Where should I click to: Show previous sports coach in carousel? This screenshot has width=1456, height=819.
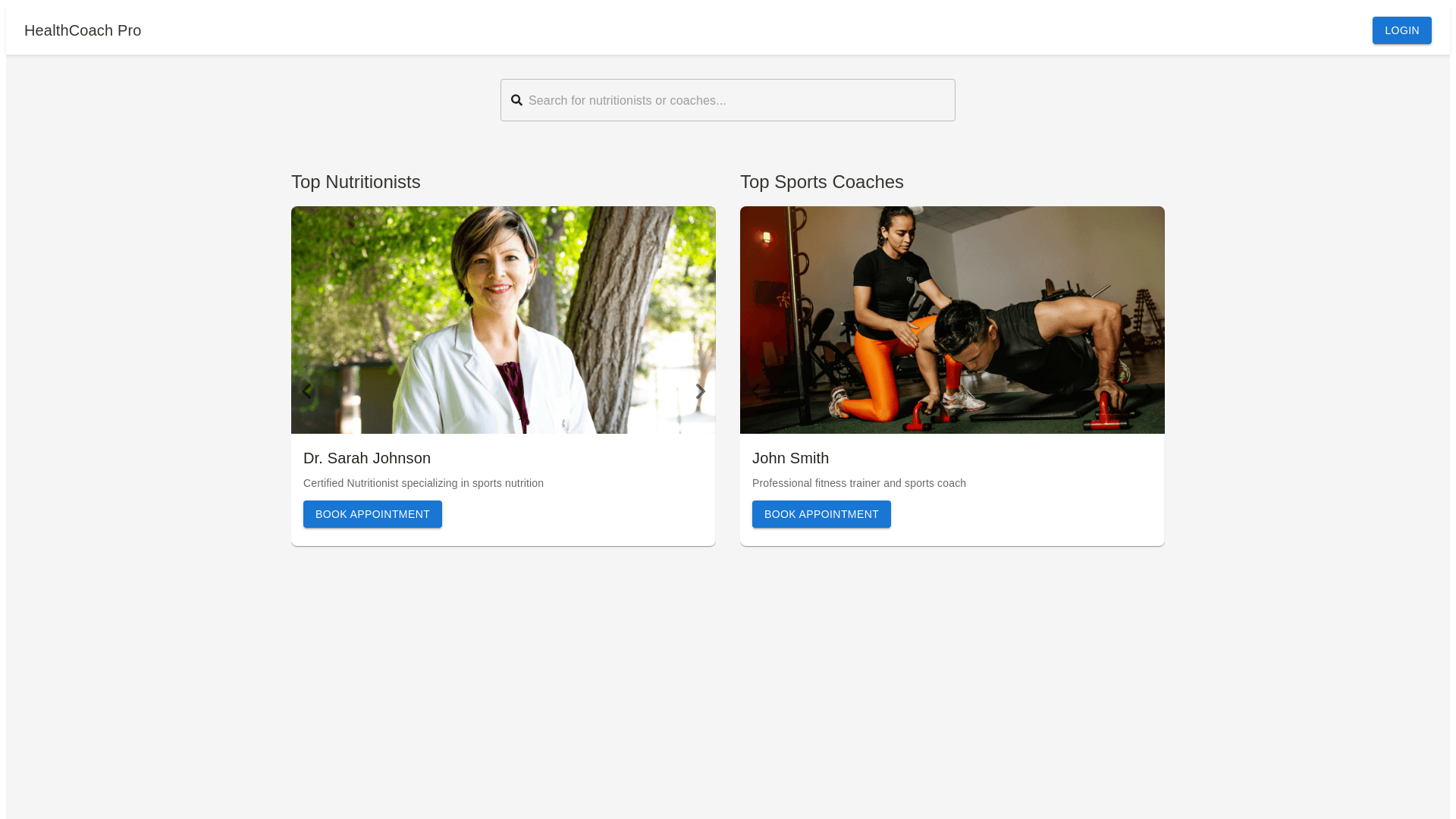pos(755,391)
